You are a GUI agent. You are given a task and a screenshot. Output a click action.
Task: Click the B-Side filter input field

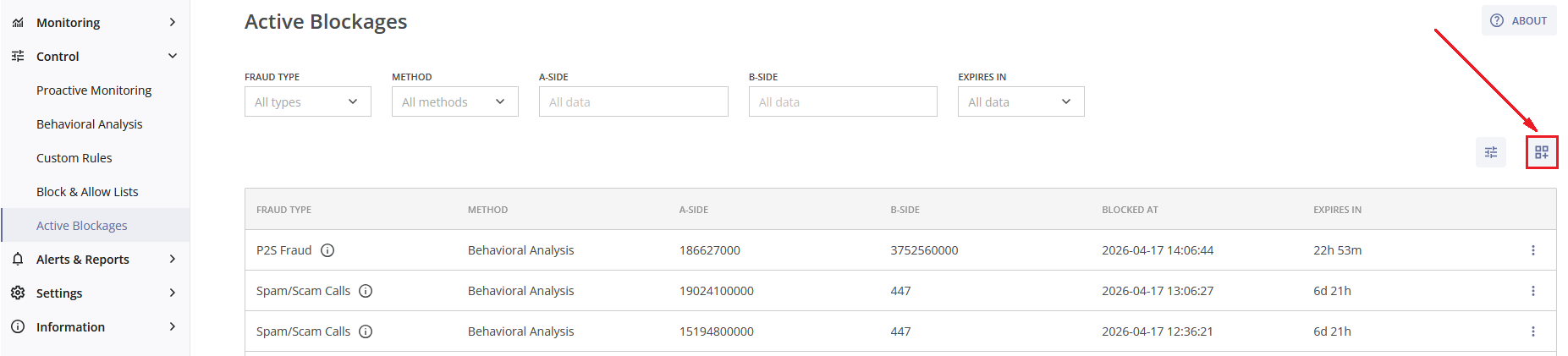coord(843,101)
